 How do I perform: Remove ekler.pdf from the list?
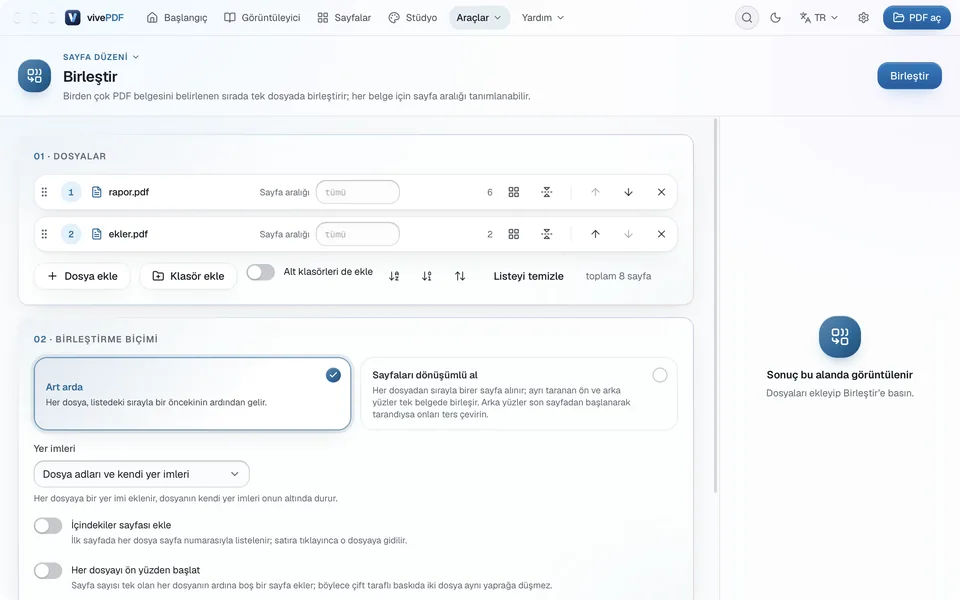click(x=661, y=234)
